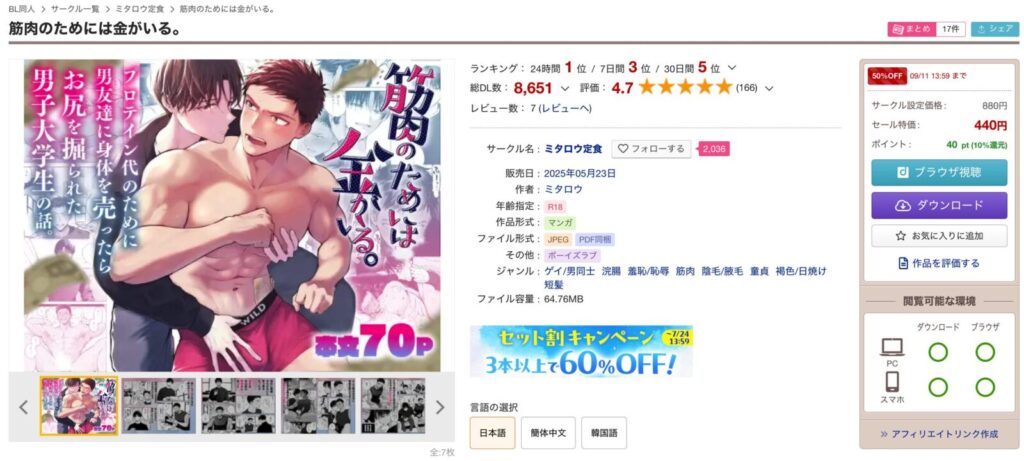Screen dimensions: 1024x461
Task: Select 簡体中文 language option
Action: [x=548, y=433]
